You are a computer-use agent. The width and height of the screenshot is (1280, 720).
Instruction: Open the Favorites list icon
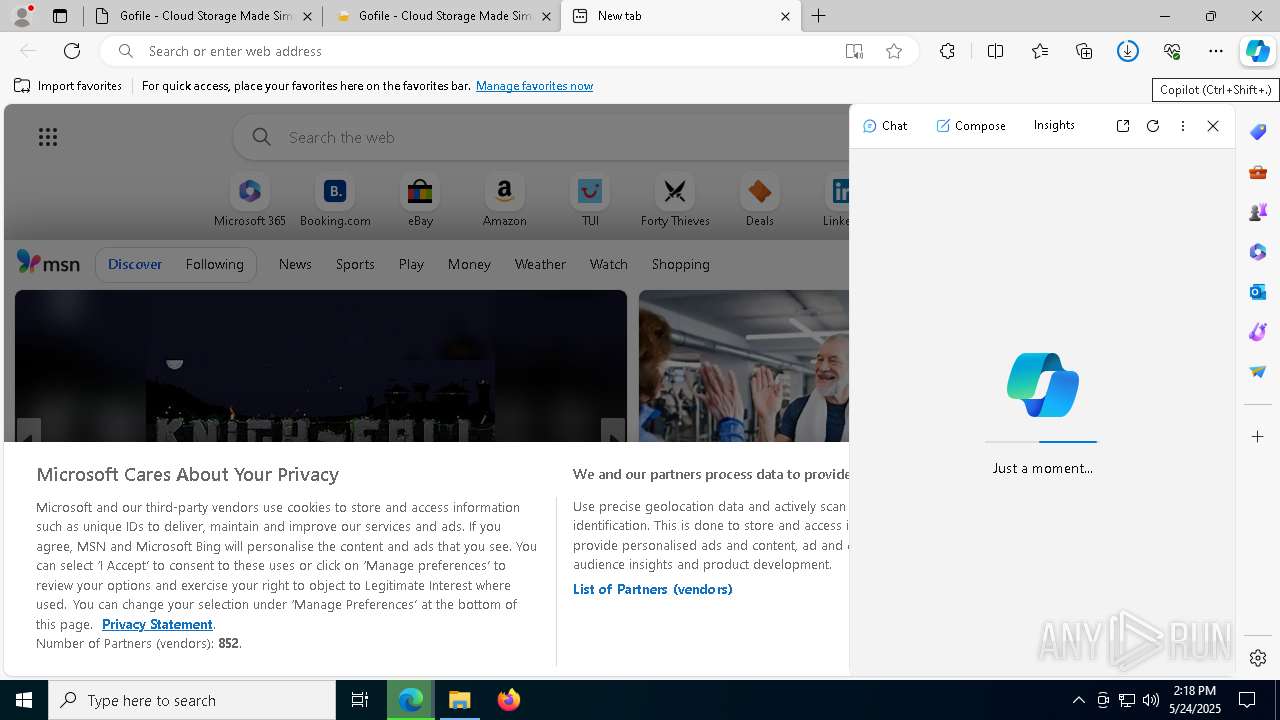(1040, 51)
